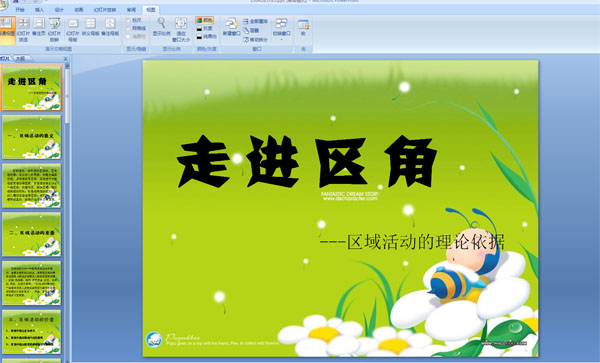Click Fit to Window (适应窗口大小) icon
Image resolution: width=600 pixels, height=363 pixels.
[x=181, y=29]
